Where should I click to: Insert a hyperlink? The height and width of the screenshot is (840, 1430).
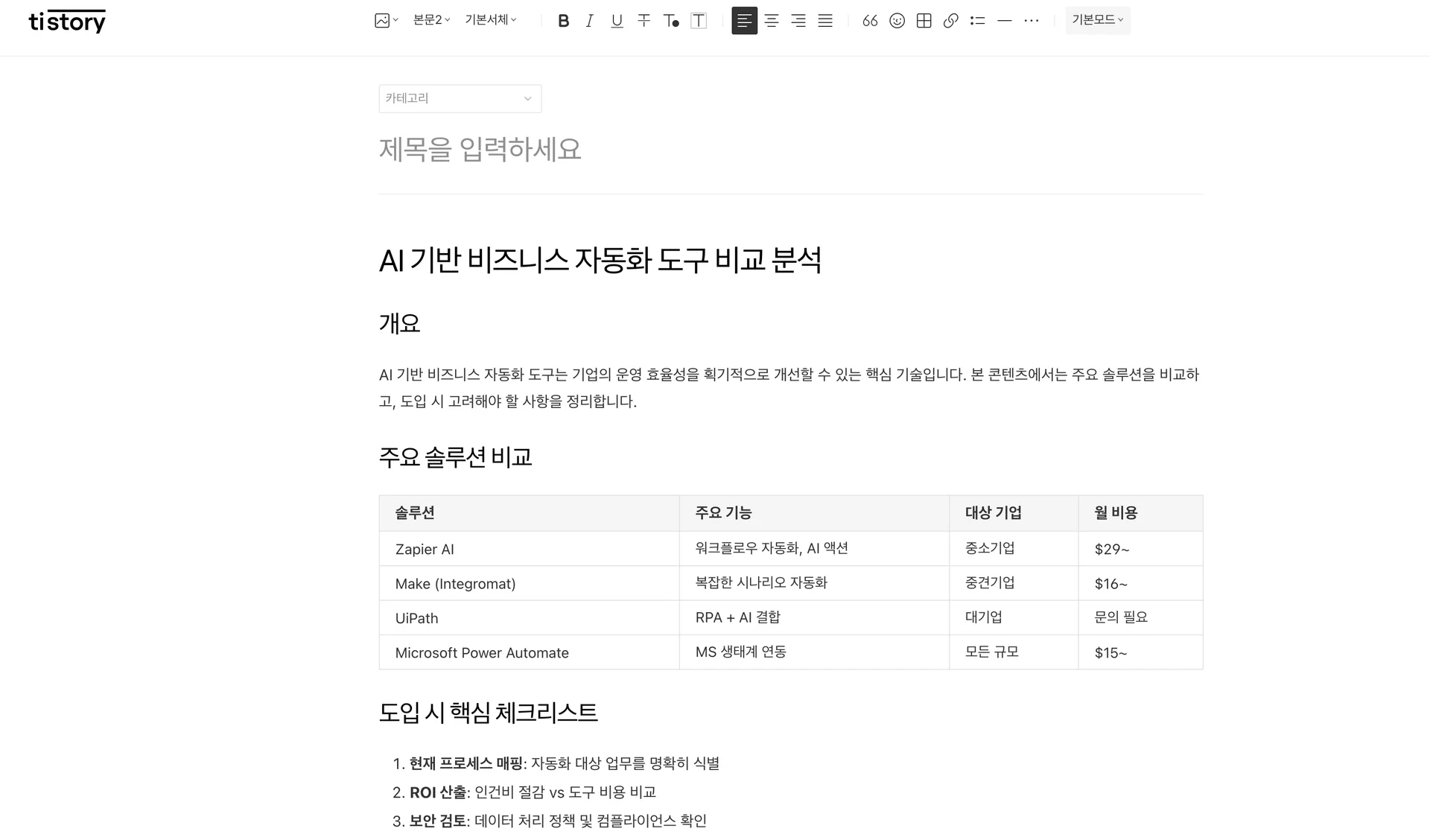(950, 21)
